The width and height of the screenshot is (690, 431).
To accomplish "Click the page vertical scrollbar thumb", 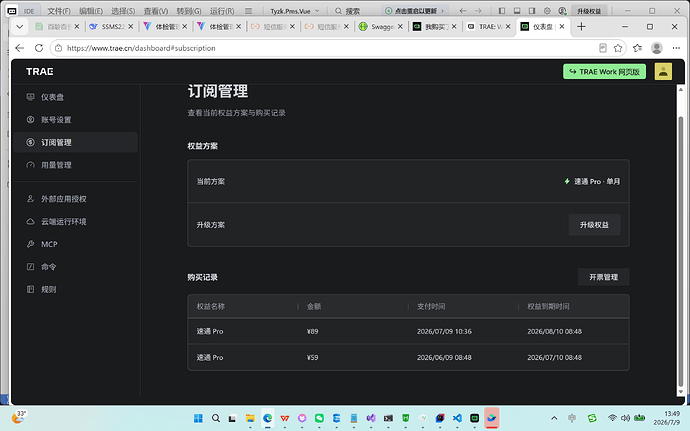I will [x=681, y=251].
